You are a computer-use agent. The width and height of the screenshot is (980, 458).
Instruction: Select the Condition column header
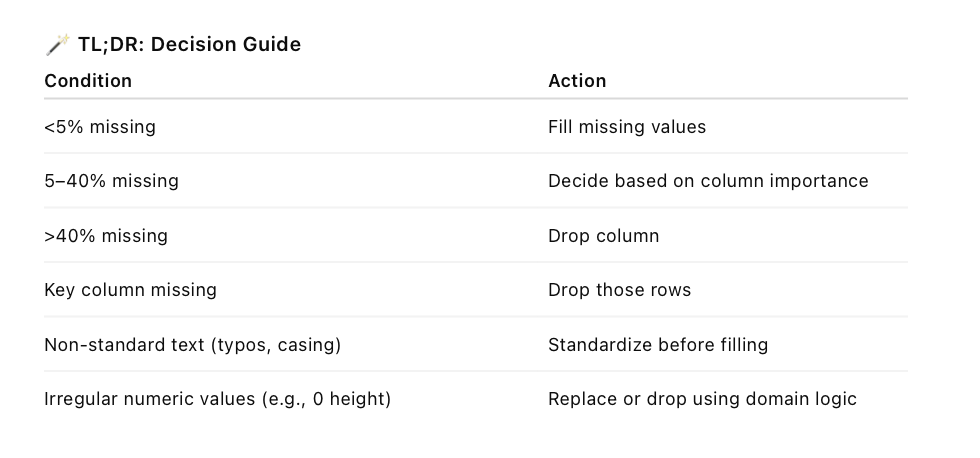coord(88,81)
